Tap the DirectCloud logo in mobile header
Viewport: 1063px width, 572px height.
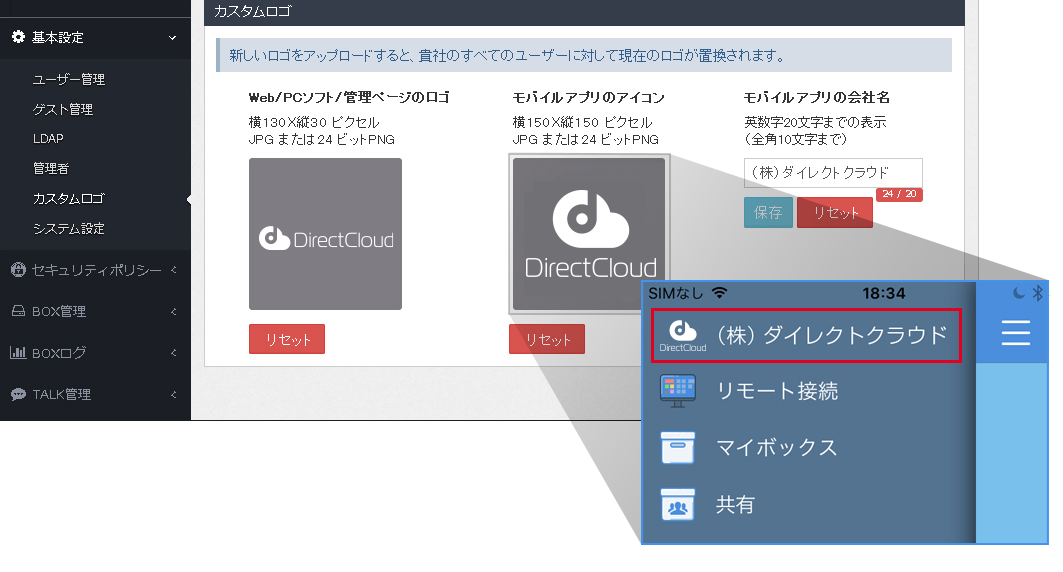pos(683,335)
